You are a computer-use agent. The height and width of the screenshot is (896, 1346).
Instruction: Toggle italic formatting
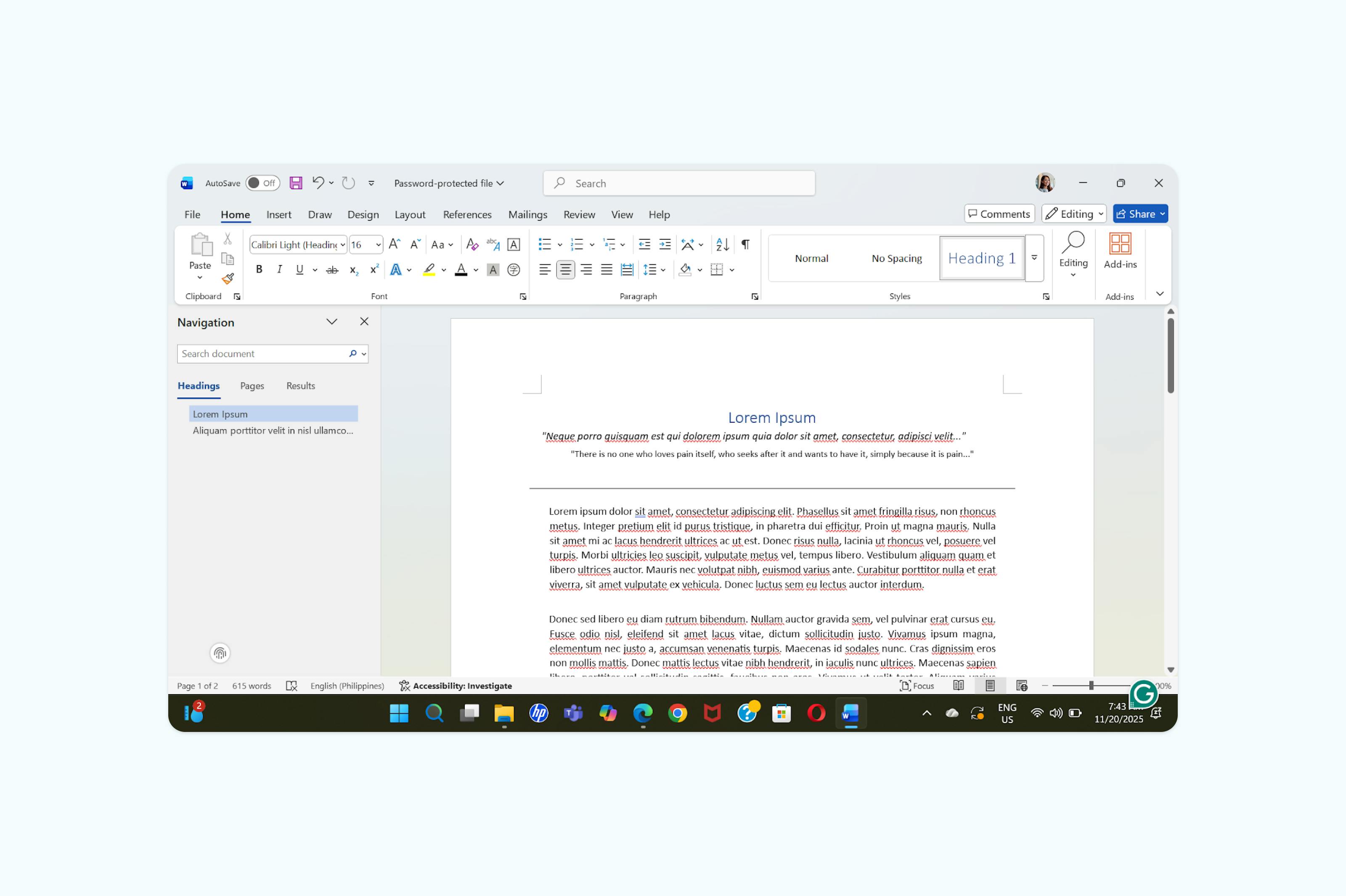pos(279,269)
